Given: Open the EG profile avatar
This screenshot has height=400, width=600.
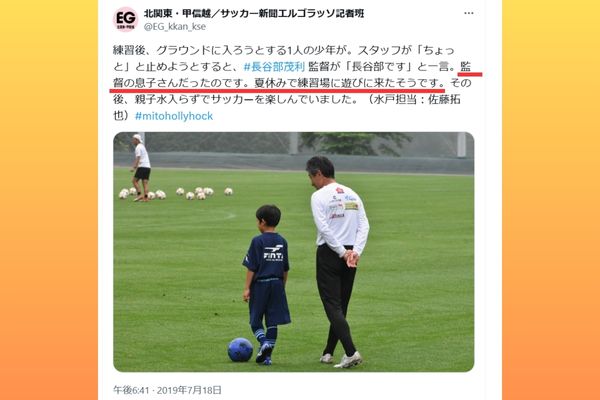Looking at the screenshot, I should click(126, 19).
